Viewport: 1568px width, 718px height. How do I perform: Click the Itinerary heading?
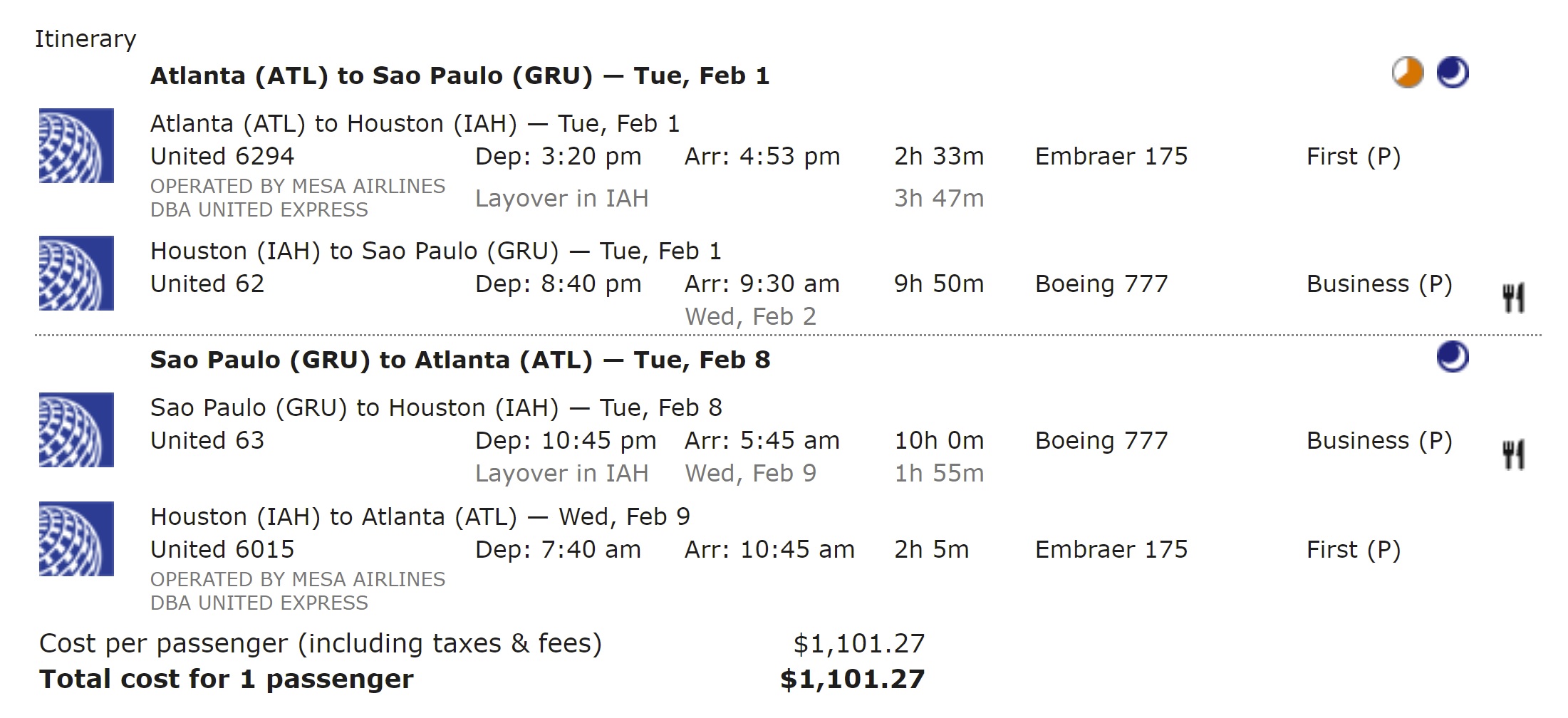pos(85,39)
